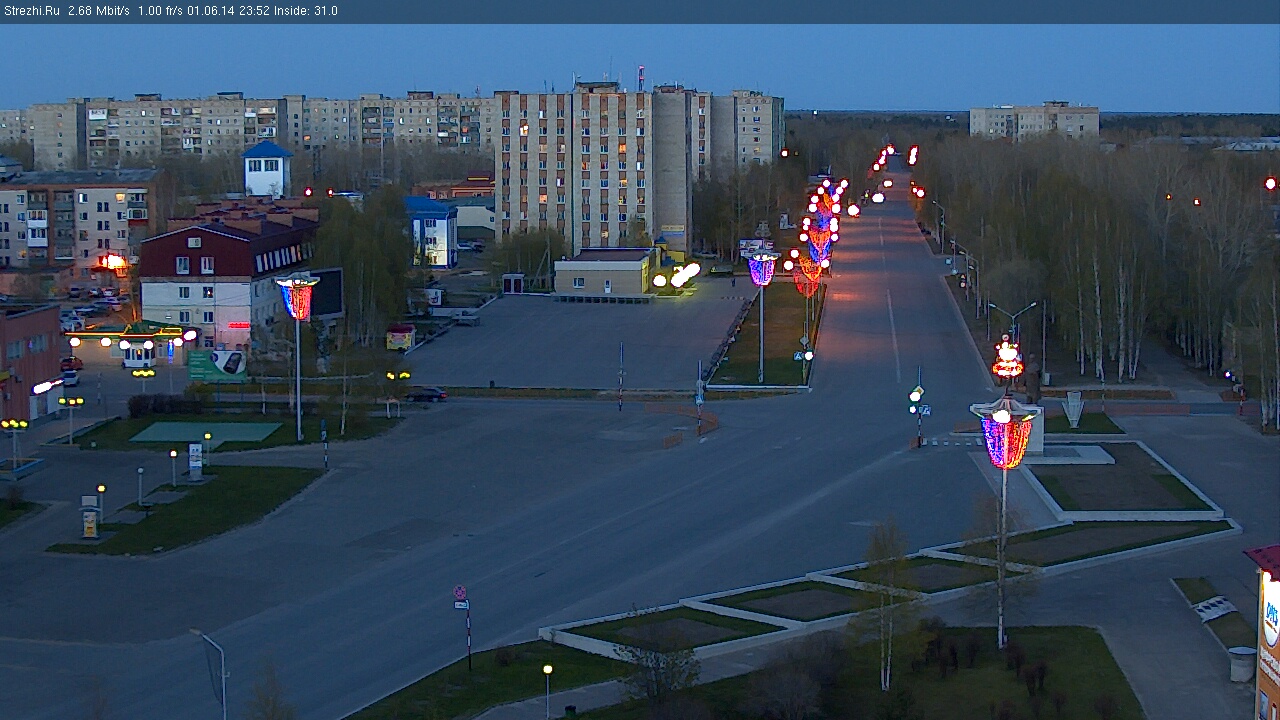Select the Inside: 31.0 temperature reading
The width and height of the screenshot is (1280, 720).
tap(305, 11)
